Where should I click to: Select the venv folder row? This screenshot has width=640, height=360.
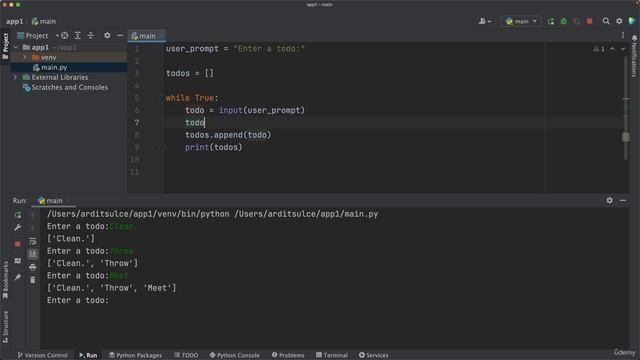[x=69, y=58]
